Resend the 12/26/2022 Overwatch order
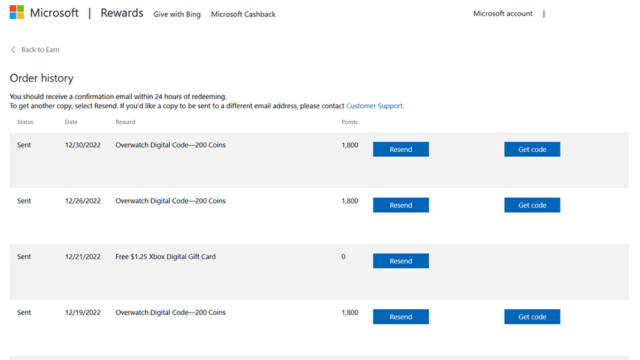This screenshot has height=360, width=640. click(x=401, y=205)
